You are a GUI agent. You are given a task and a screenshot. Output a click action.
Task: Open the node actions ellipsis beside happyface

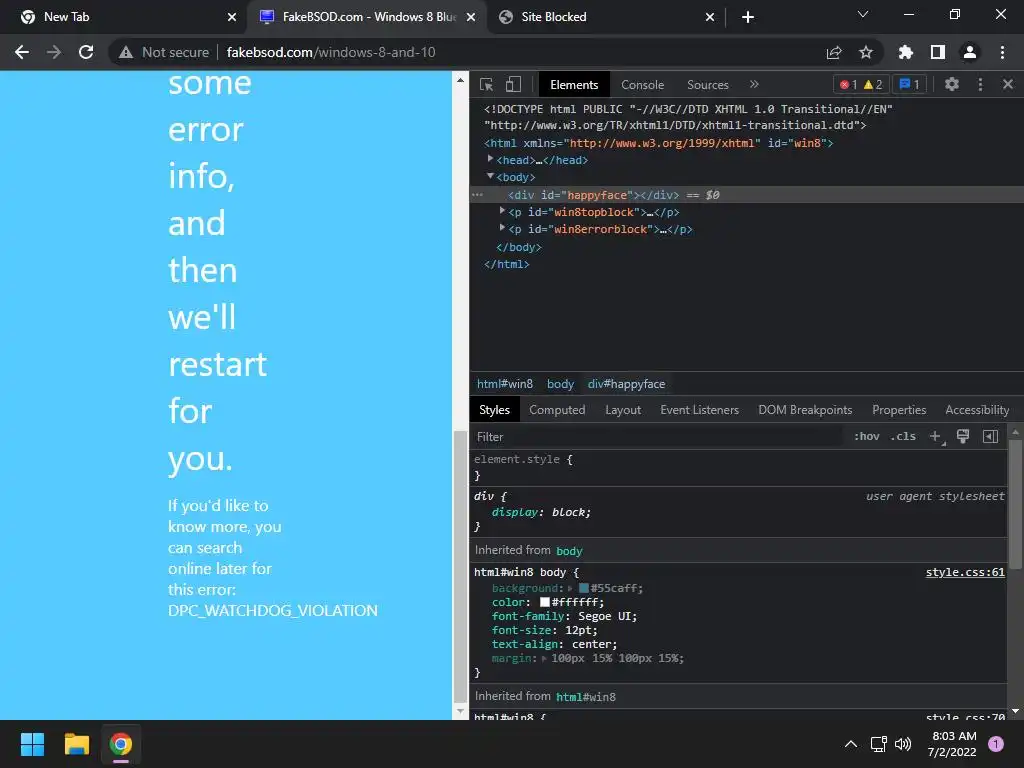477,195
